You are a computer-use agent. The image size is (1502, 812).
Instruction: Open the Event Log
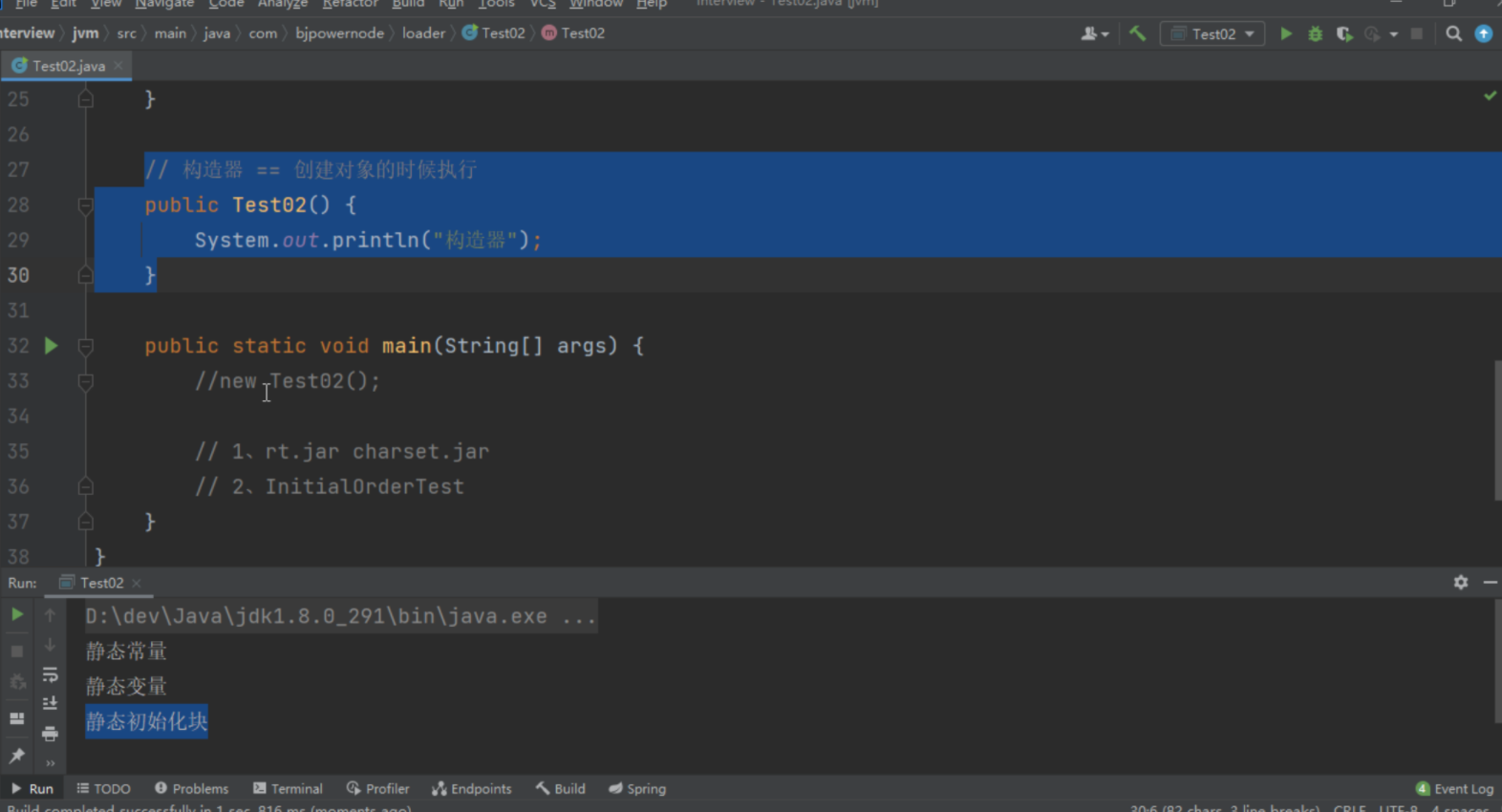[x=1454, y=788]
